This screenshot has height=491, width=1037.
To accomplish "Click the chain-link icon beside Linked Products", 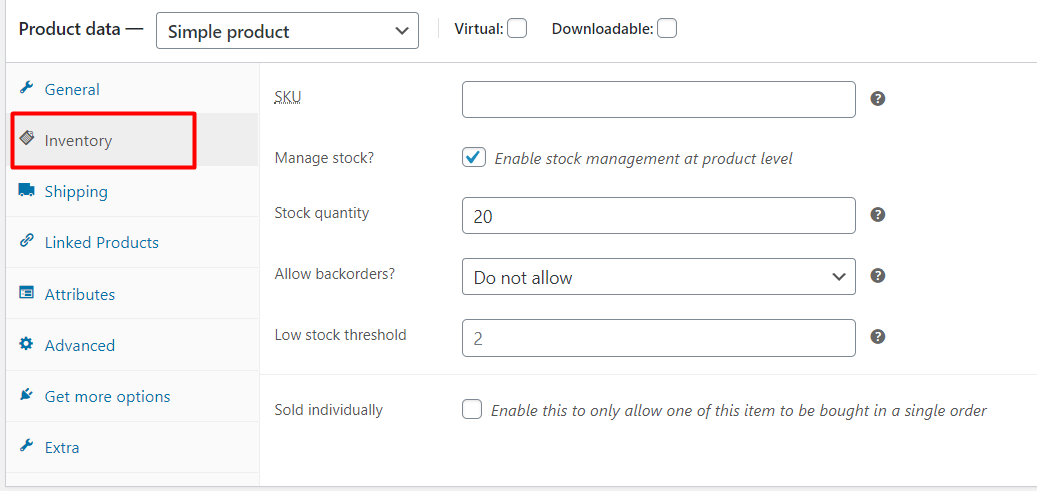I will pyautogui.click(x=27, y=242).
